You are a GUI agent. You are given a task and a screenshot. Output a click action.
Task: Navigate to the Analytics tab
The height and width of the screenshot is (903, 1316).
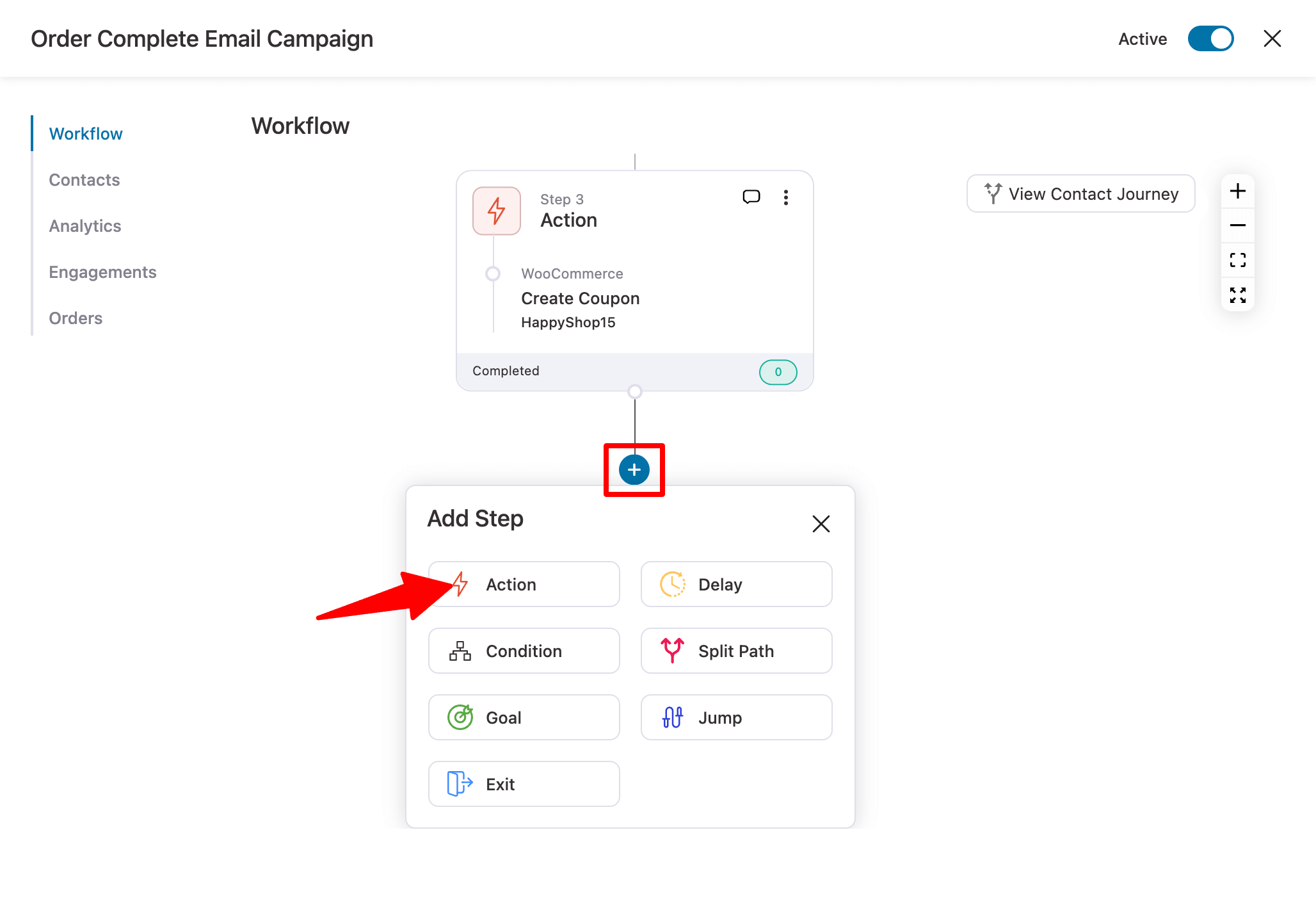click(85, 226)
